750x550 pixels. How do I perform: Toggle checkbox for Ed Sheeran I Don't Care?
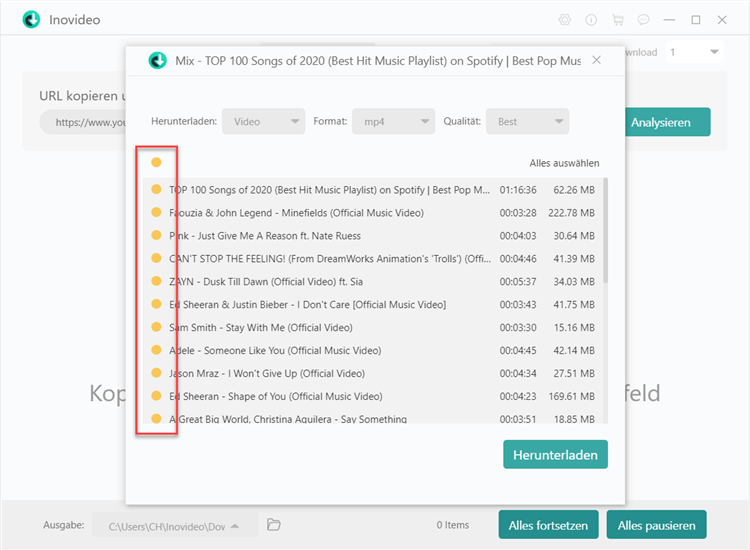click(156, 304)
